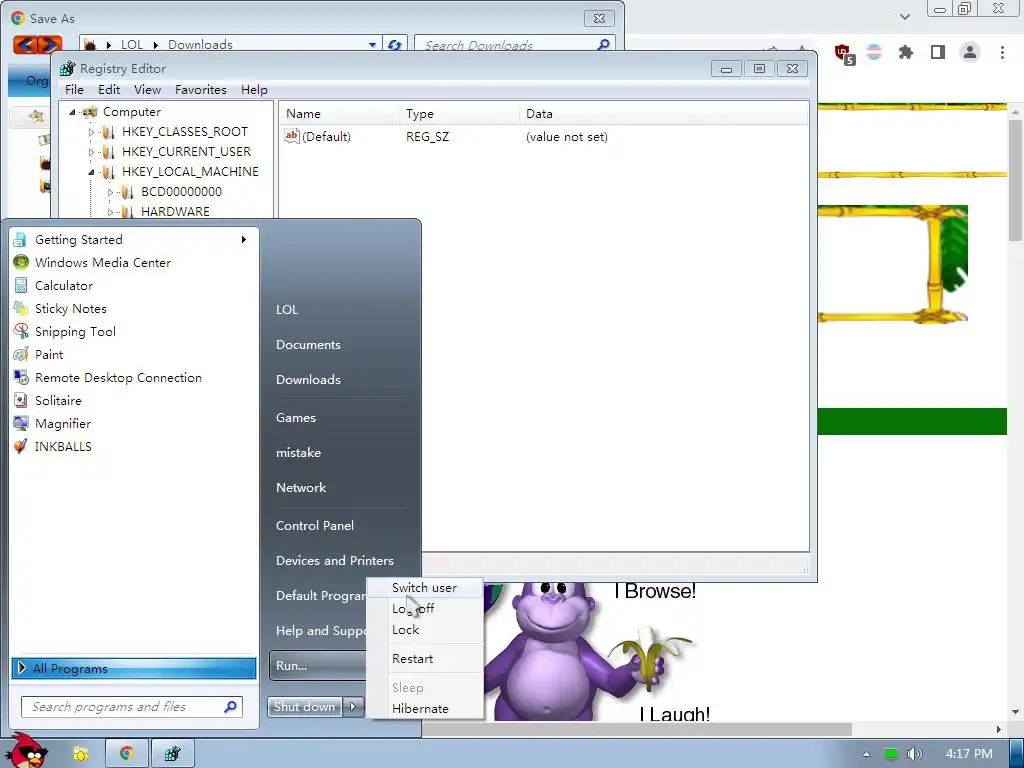Image resolution: width=1024 pixels, height=768 pixels.
Task: Open Registry Editor File menu
Action: [x=74, y=89]
